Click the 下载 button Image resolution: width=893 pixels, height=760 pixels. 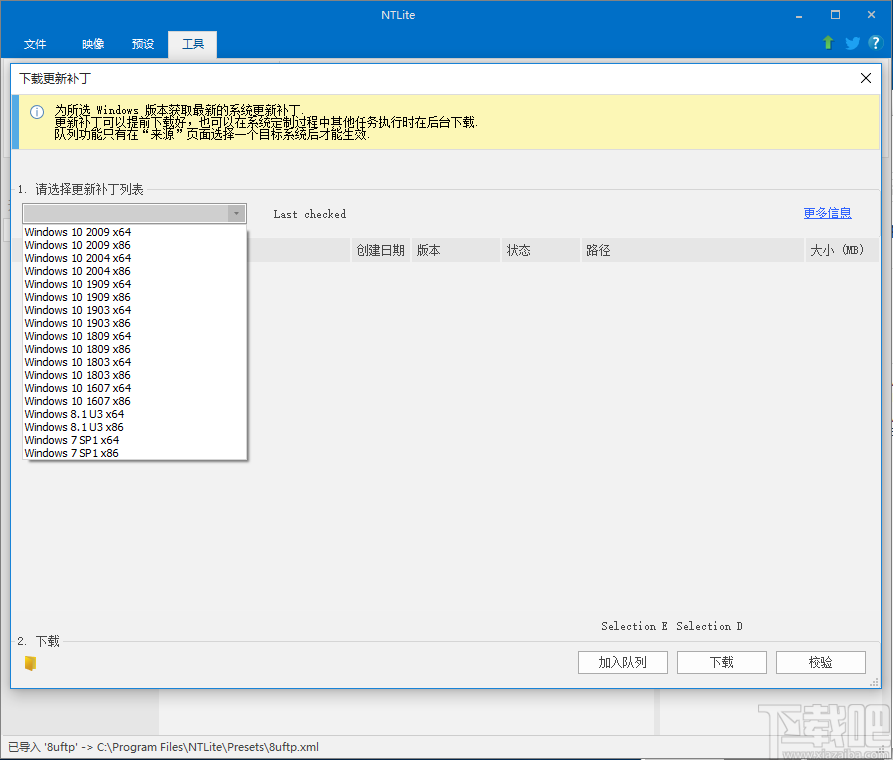pyautogui.click(x=721, y=662)
